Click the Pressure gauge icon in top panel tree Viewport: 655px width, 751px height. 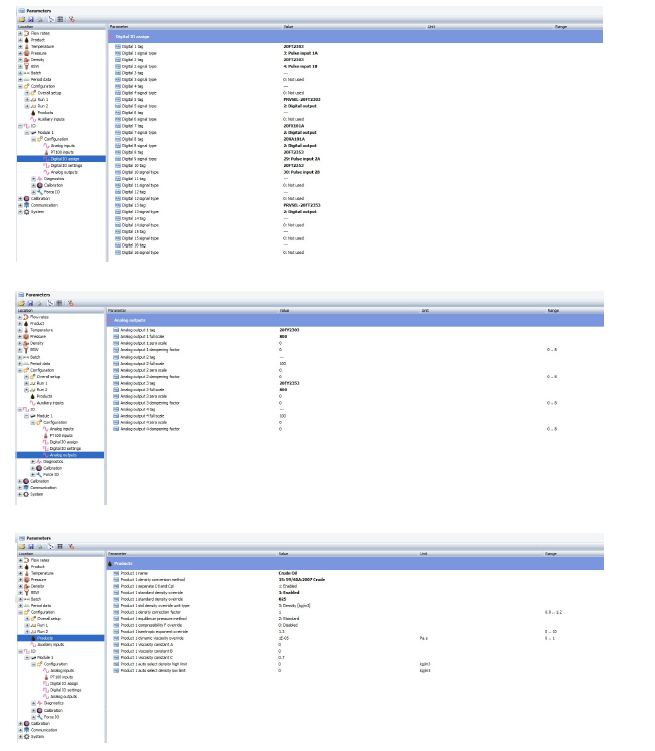tap(27, 53)
